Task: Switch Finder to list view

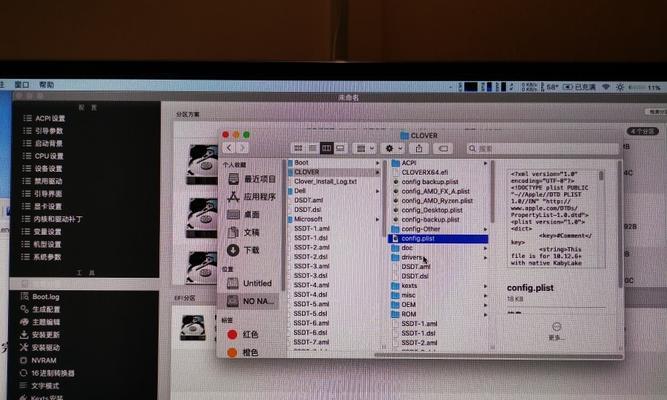Action: tap(312, 148)
